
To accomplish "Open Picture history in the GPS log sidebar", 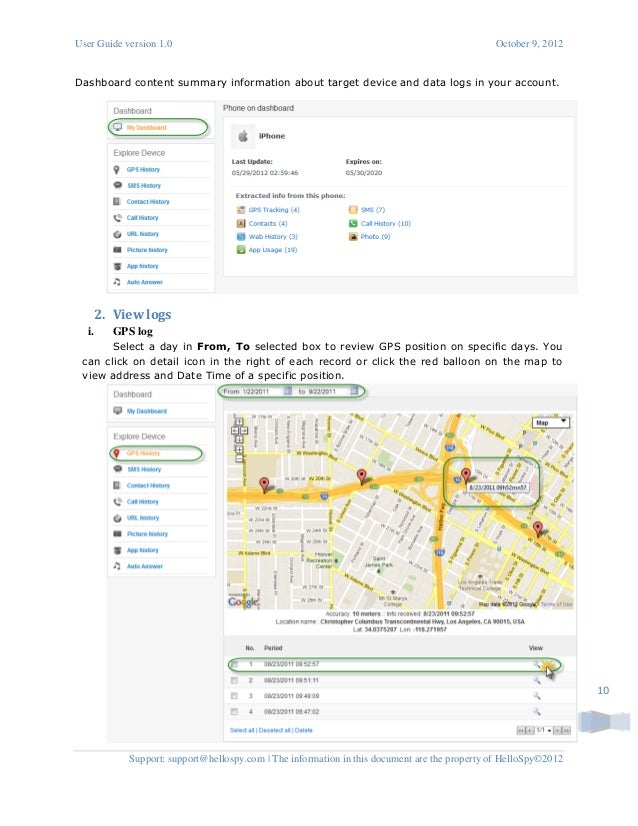I will tap(147, 534).
